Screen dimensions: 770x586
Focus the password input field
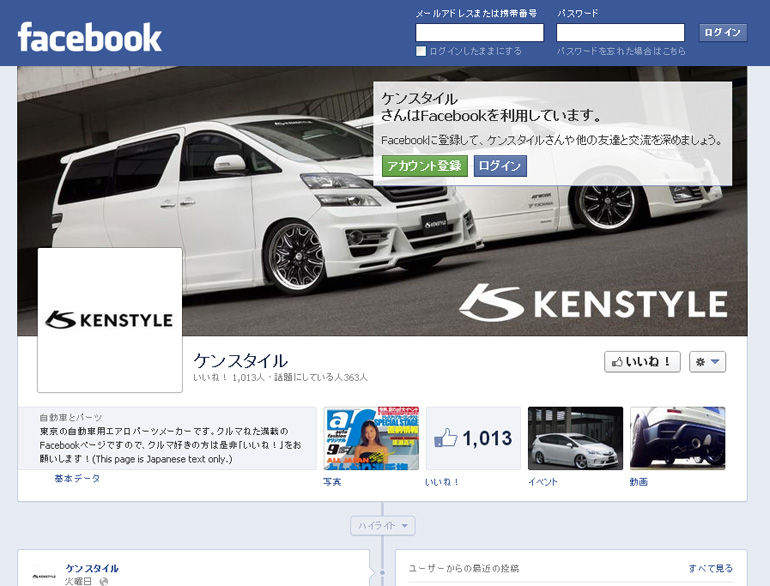tap(620, 32)
